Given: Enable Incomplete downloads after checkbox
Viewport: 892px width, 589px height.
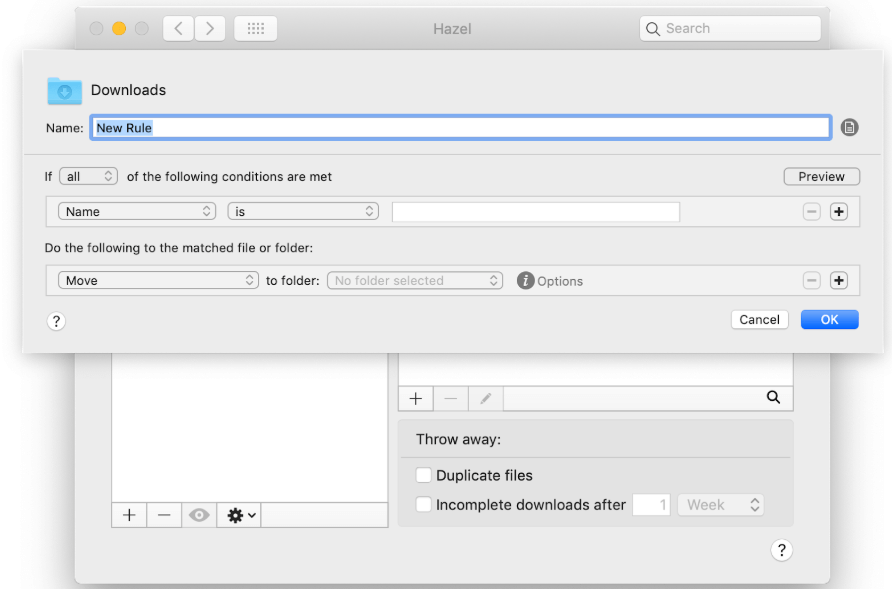Looking at the screenshot, I should [423, 505].
